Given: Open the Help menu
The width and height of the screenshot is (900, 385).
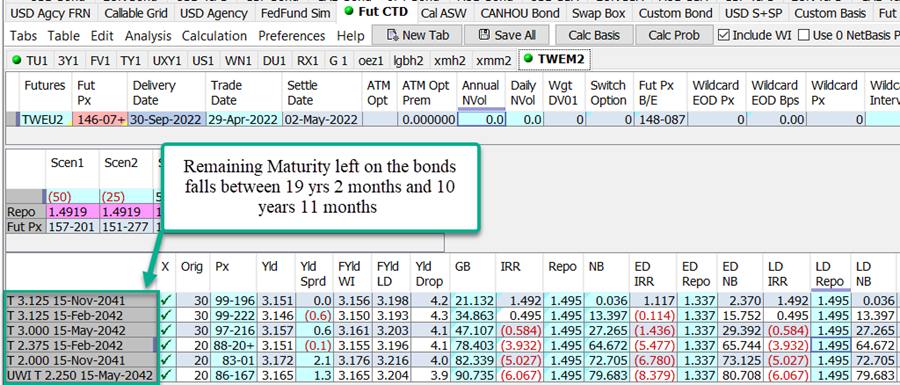Looking at the screenshot, I should [350, 36].
